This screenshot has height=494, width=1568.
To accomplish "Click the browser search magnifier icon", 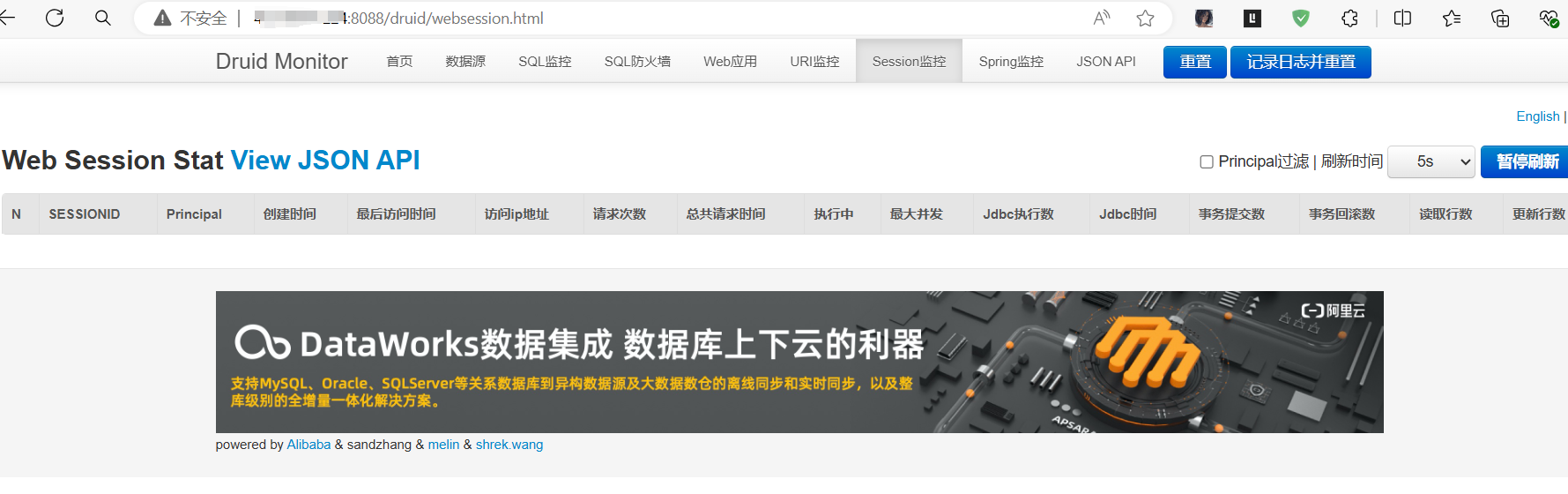I will pos(103,18).
